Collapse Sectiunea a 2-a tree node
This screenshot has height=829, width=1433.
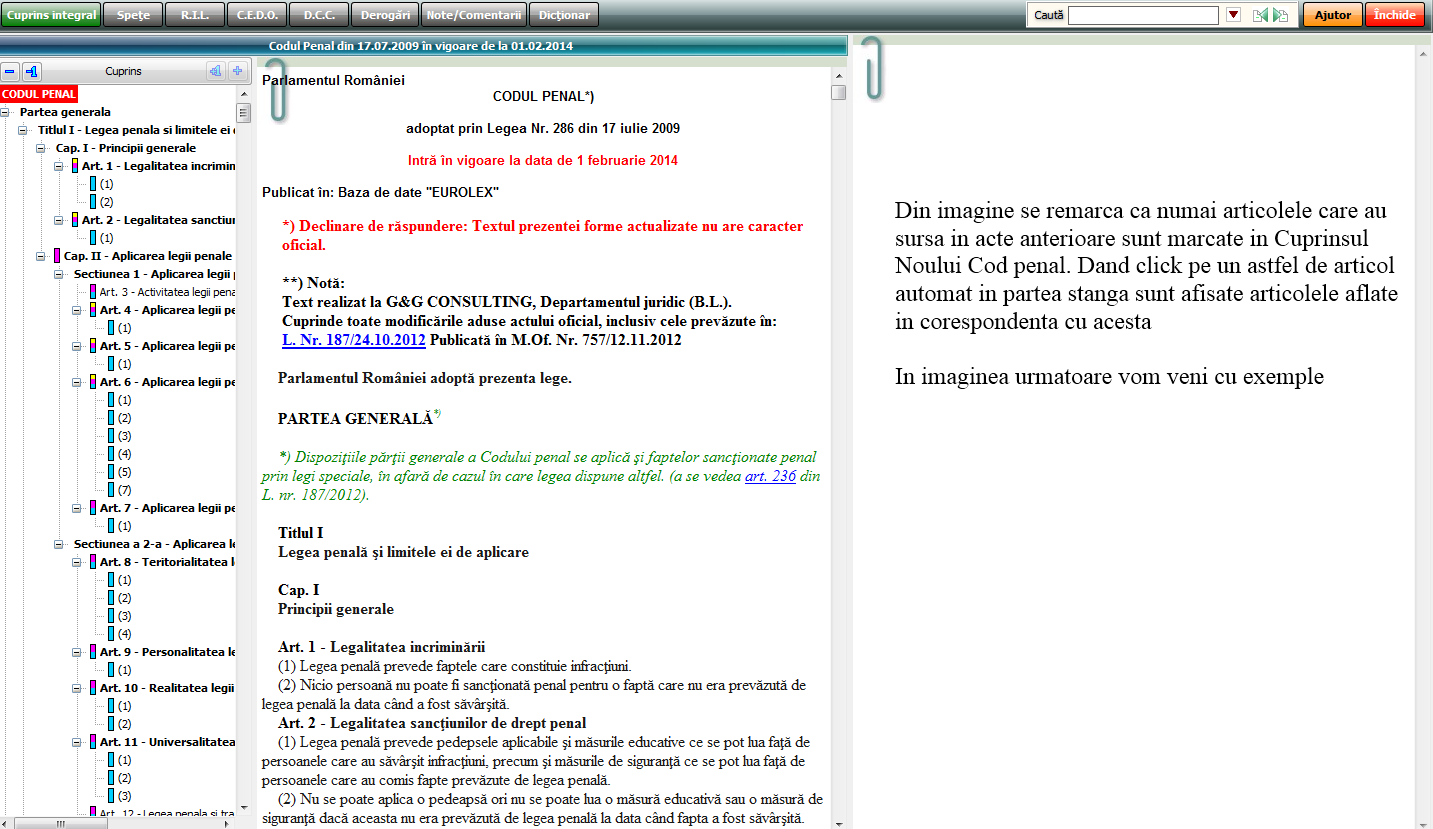59,544
